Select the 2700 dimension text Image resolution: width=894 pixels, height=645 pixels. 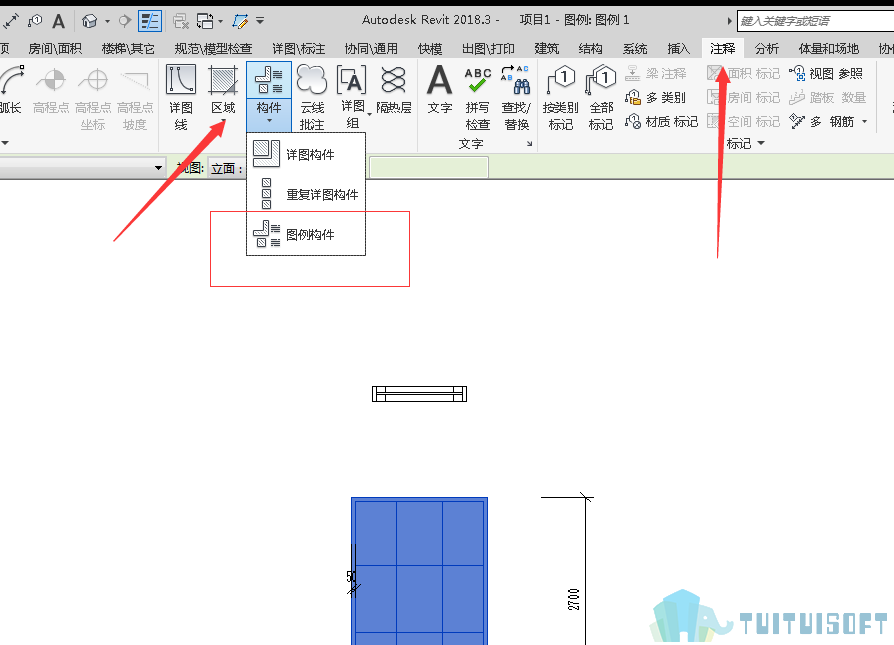[x=574, y=599]
